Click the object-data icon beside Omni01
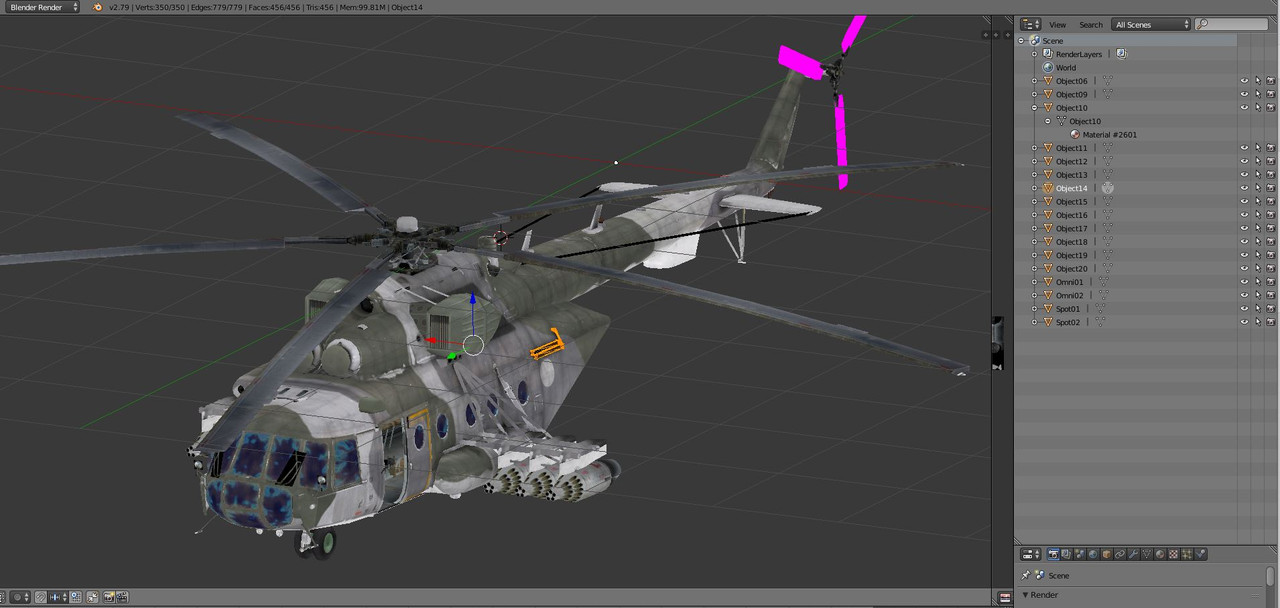Viewport: 1280px width, 608px height. (1103, 282)
